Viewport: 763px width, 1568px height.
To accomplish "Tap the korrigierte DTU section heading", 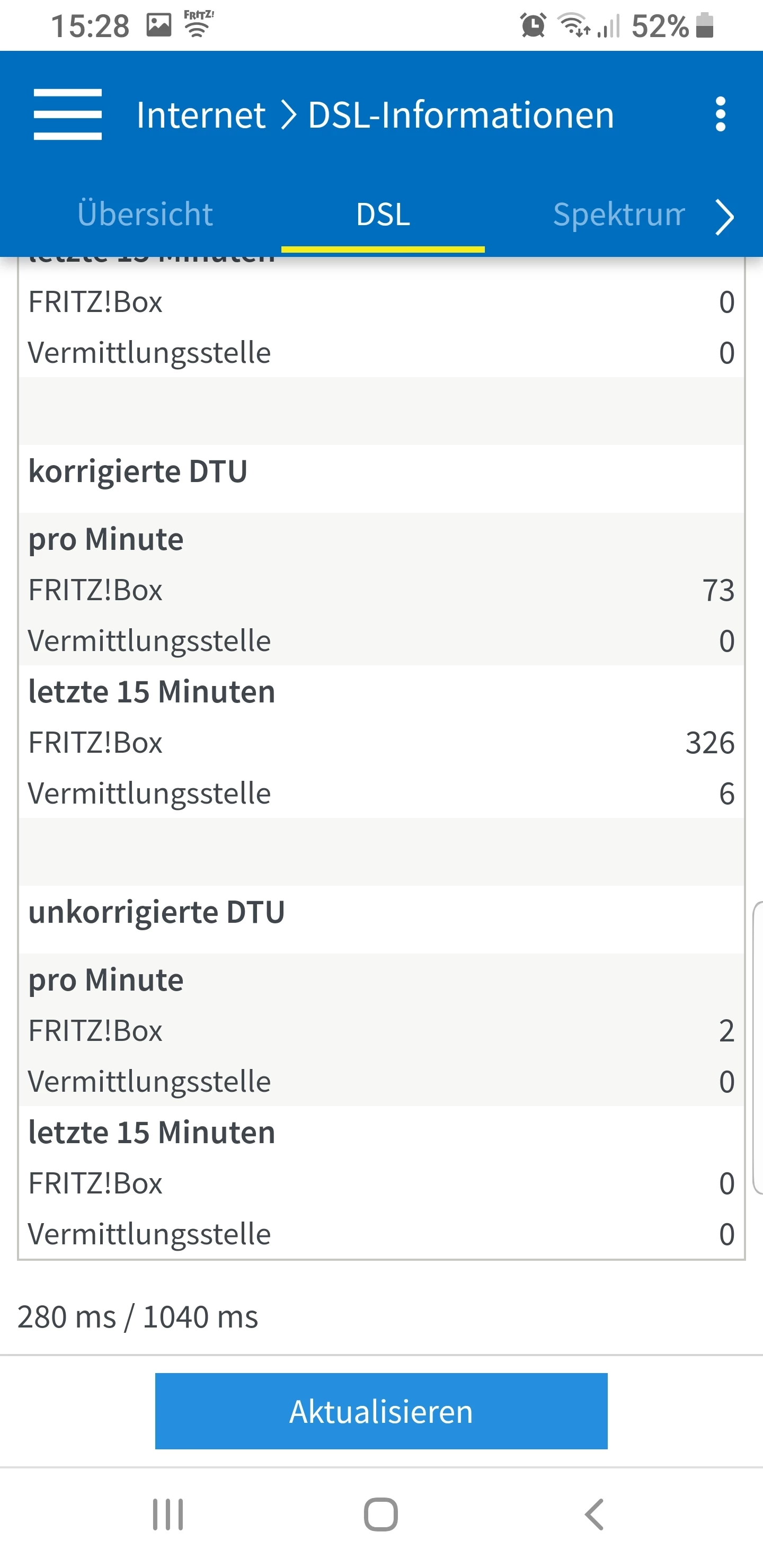I will (x=138, y=472).
